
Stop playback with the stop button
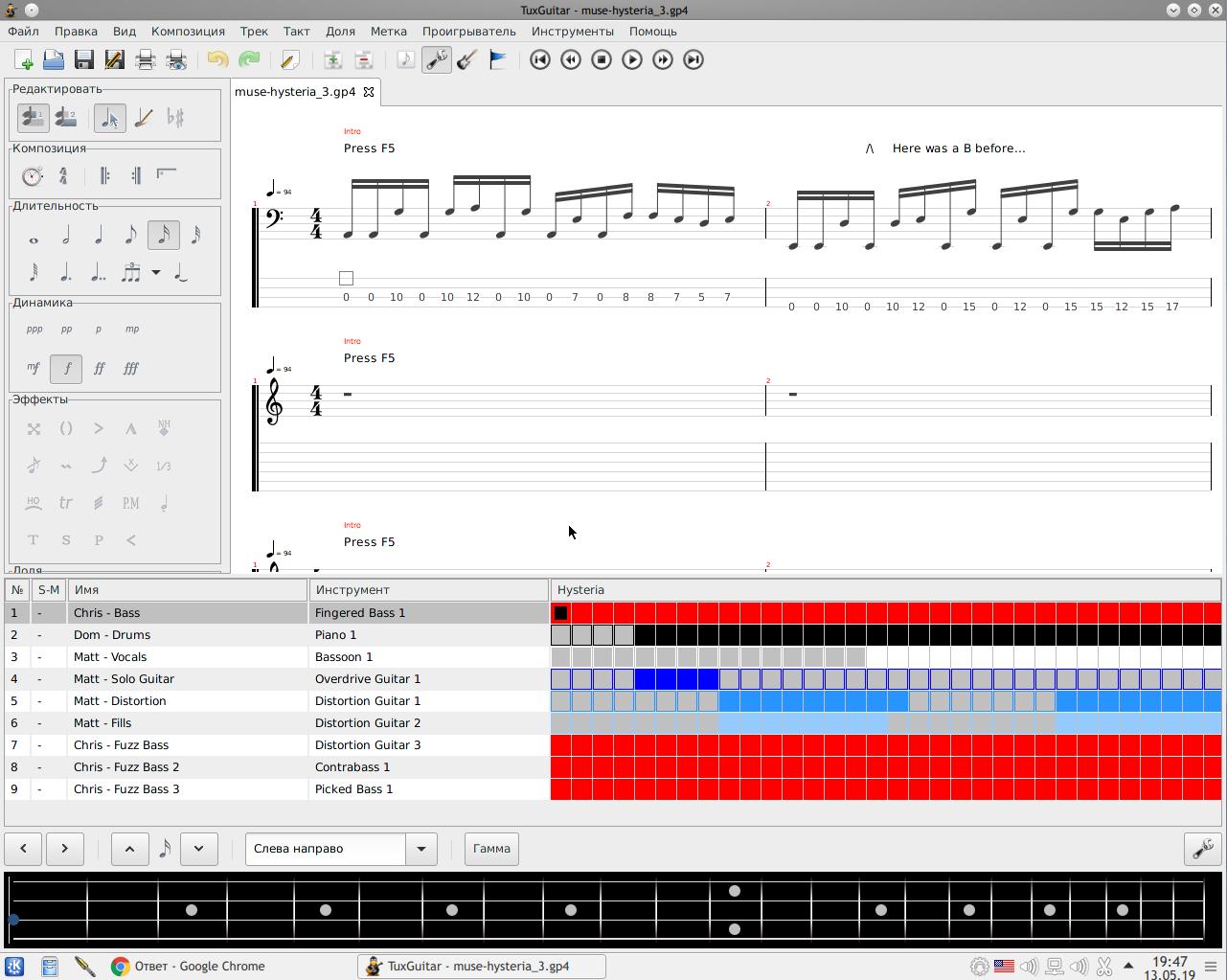602,59
